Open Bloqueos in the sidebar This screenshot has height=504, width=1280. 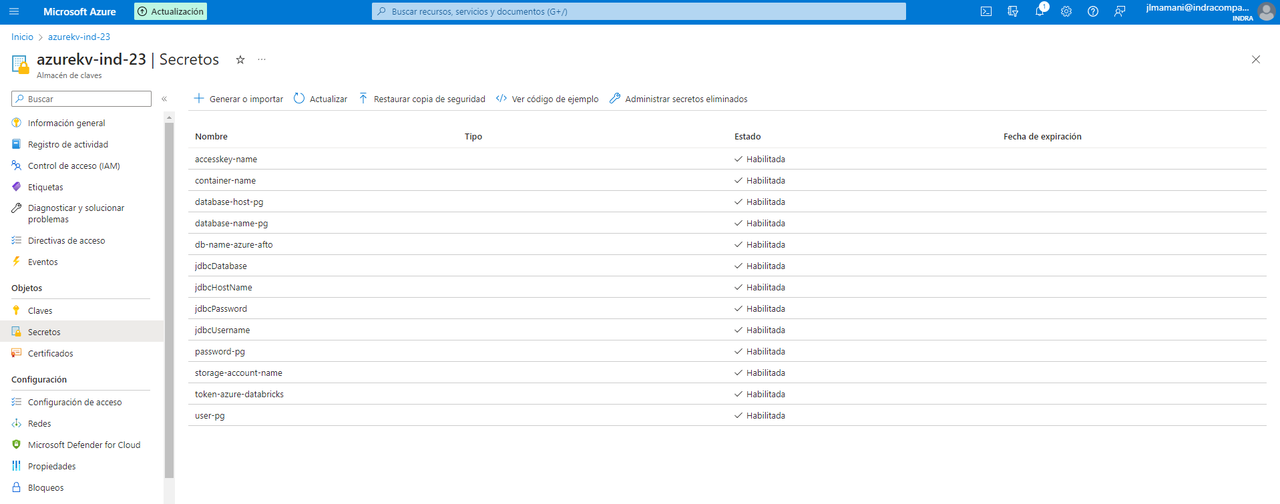pos(45,488)
